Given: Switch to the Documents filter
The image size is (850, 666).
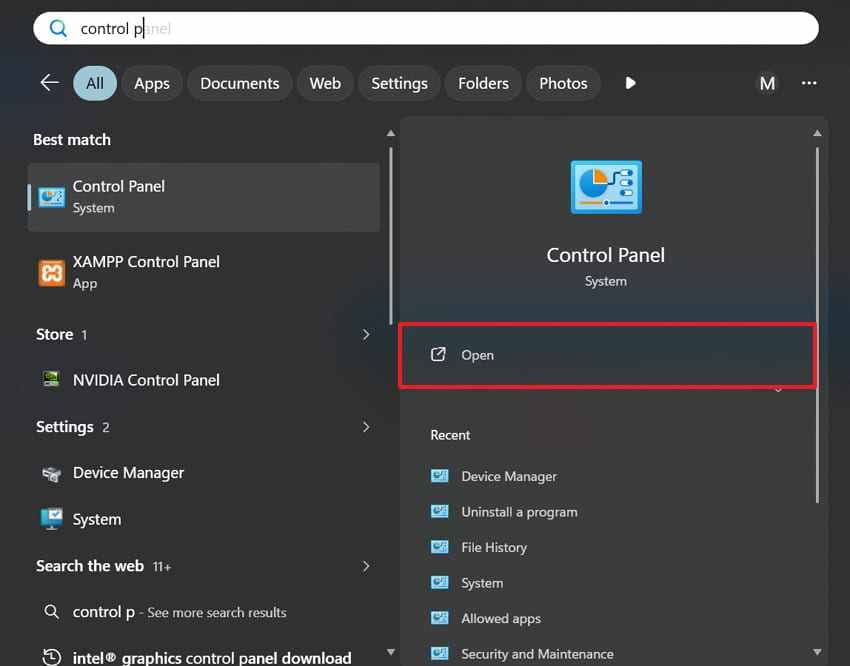Looking at the screenshot, I should click(x=240, y=83).
